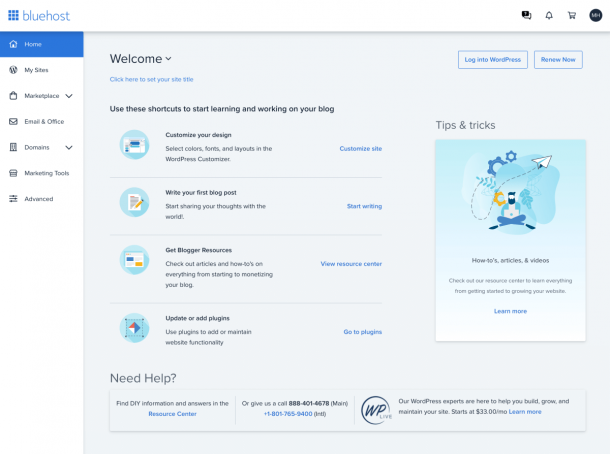Click the MH user avatar
The height and width of the screenshot is (454, 610).
(596, 15)
